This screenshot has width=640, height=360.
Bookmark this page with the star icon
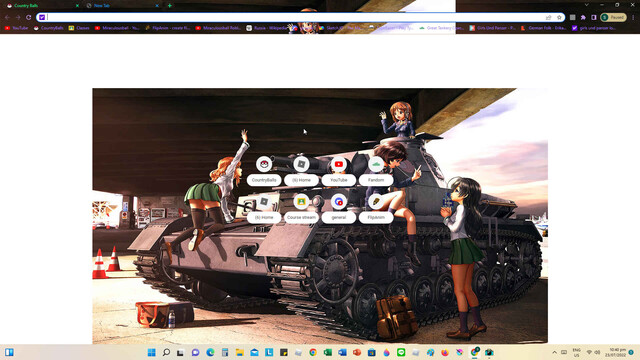click(x=559, y=18)
